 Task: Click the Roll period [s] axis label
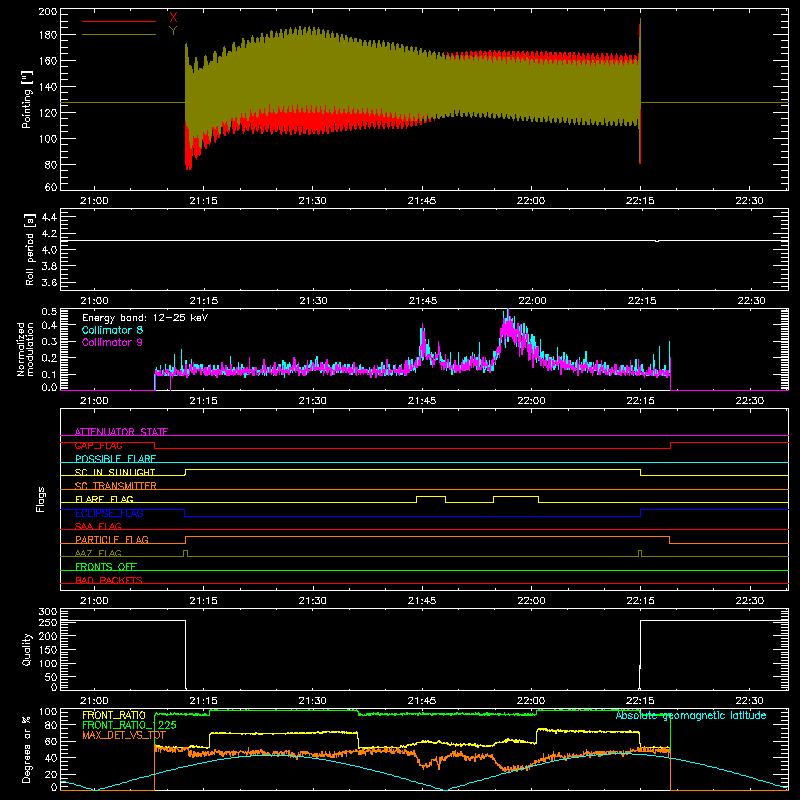29,249
